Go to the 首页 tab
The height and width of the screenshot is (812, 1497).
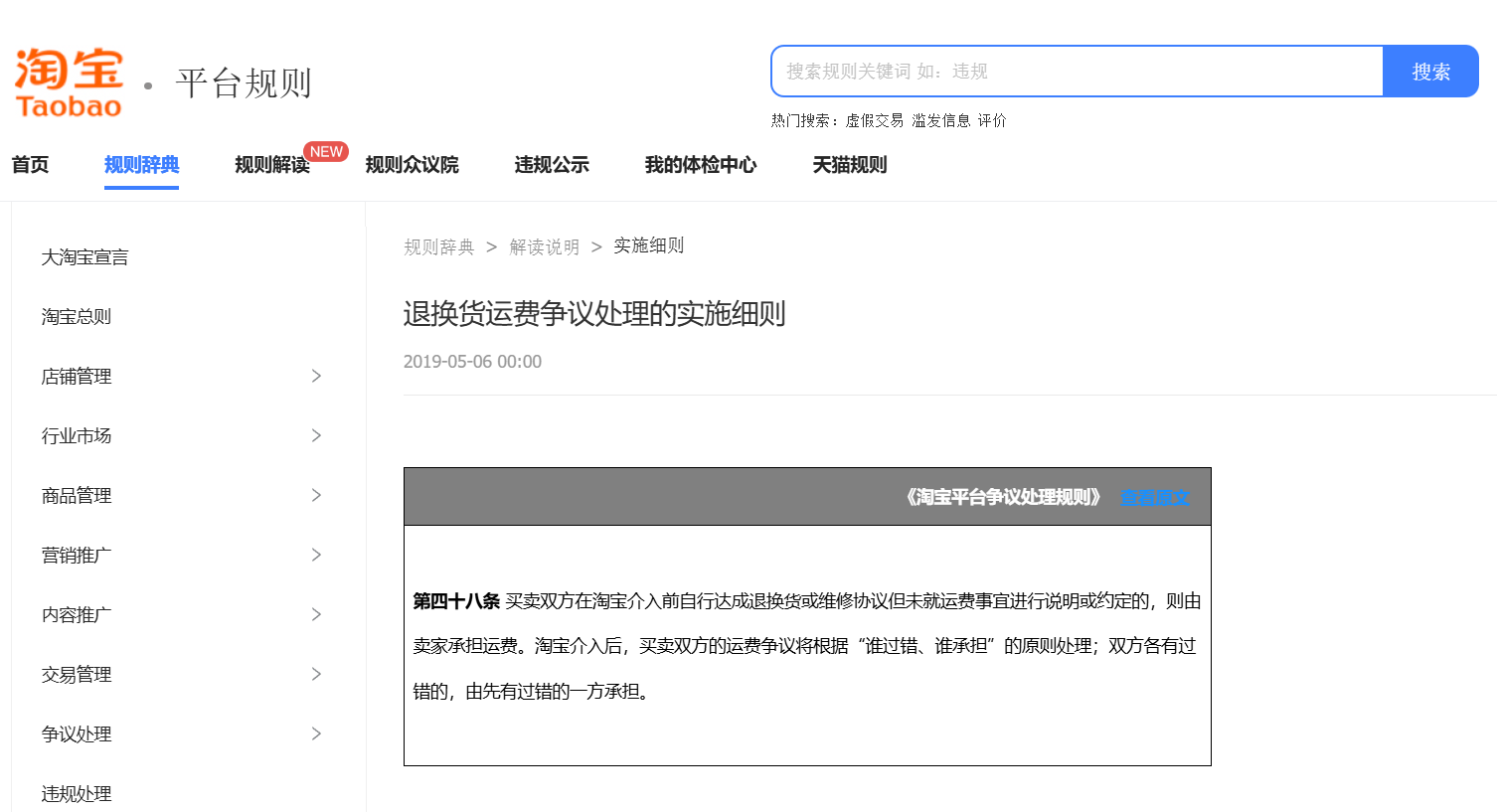pos(30,165)
